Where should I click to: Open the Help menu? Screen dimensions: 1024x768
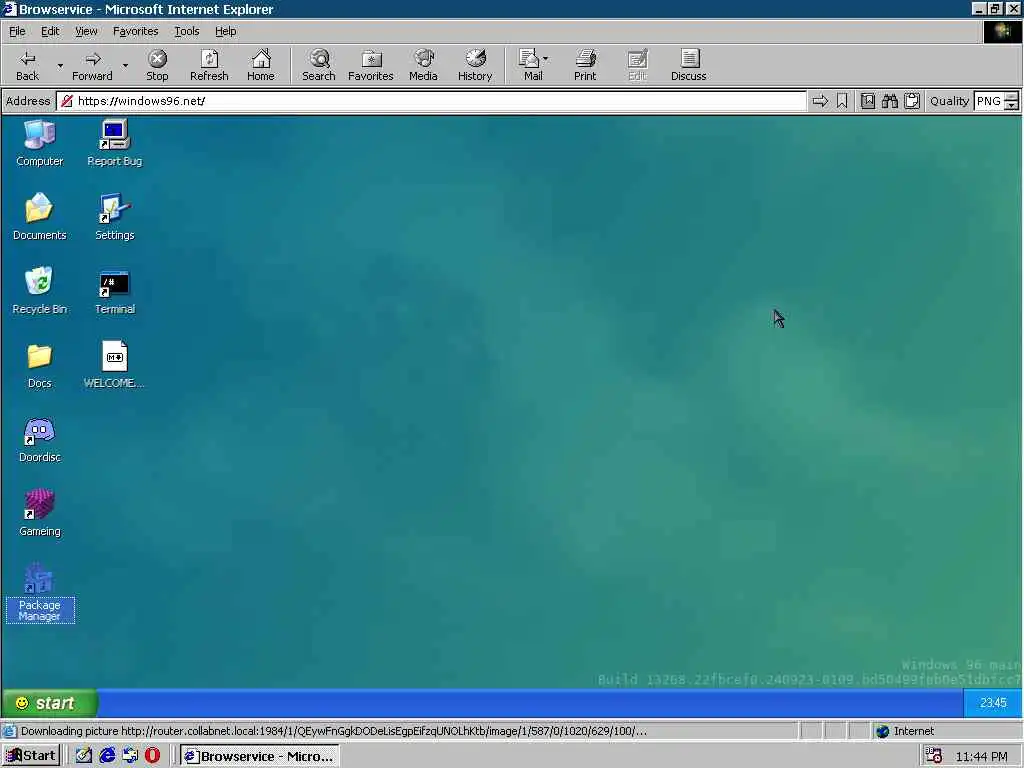tap(225, 31)
